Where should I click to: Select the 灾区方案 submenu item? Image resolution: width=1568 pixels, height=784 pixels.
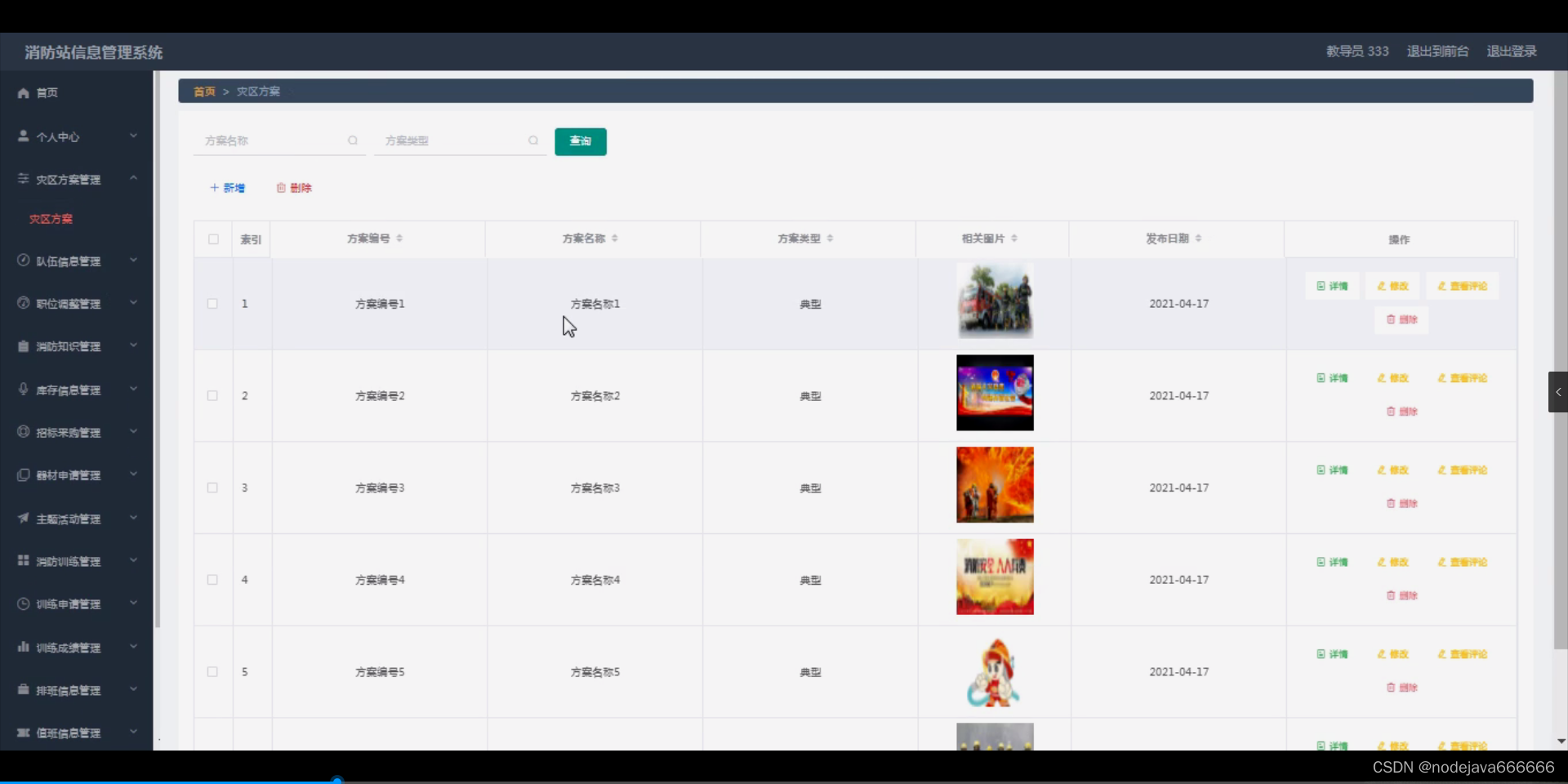pyautogui.click(x=51, y=219)
